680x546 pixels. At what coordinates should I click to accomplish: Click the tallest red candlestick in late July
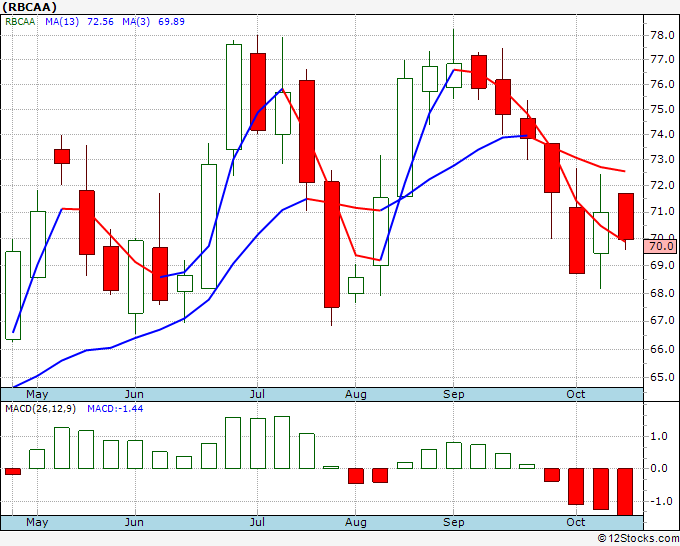tap(332, 244)
